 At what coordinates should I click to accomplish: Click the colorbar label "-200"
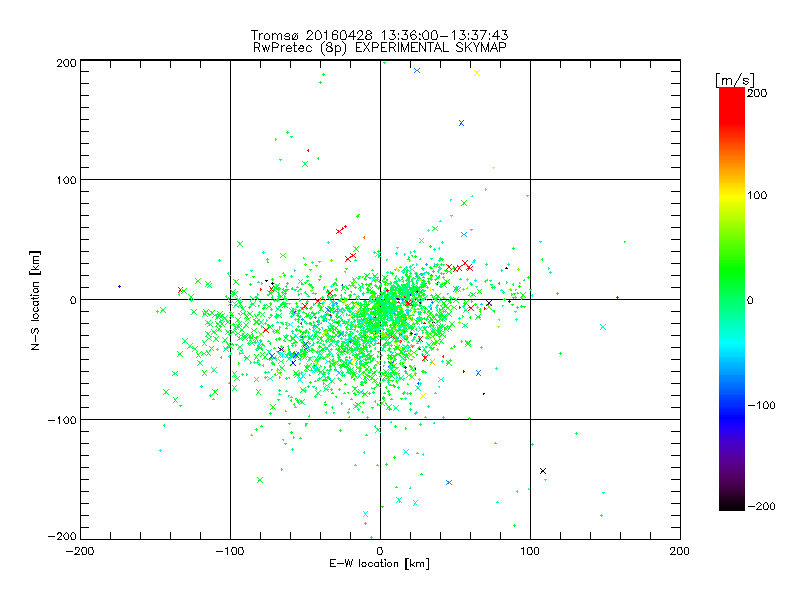(x=761, y=506)
